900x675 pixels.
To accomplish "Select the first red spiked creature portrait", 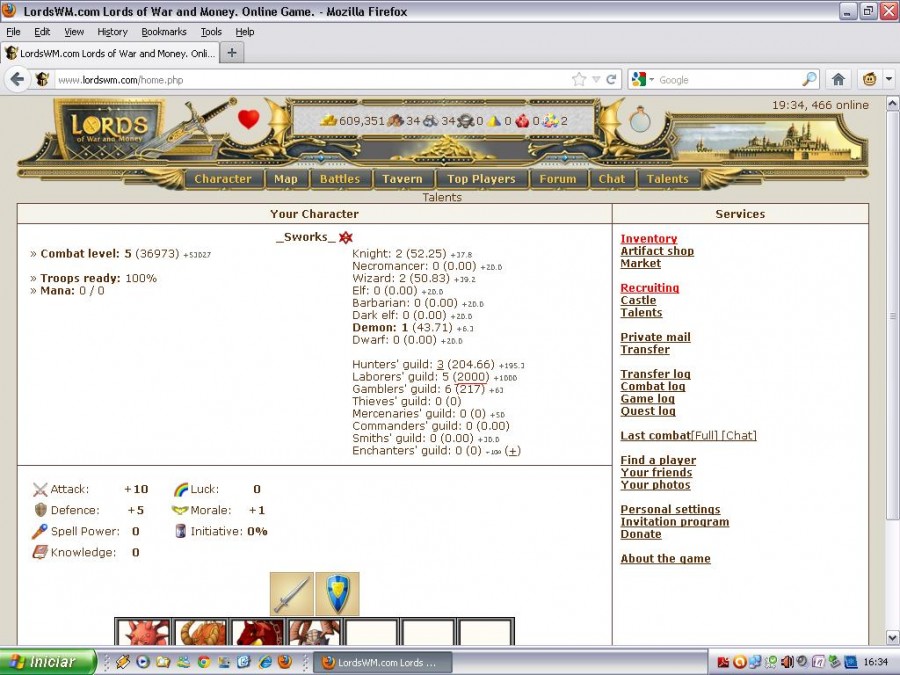I will (x=143, y=632).
